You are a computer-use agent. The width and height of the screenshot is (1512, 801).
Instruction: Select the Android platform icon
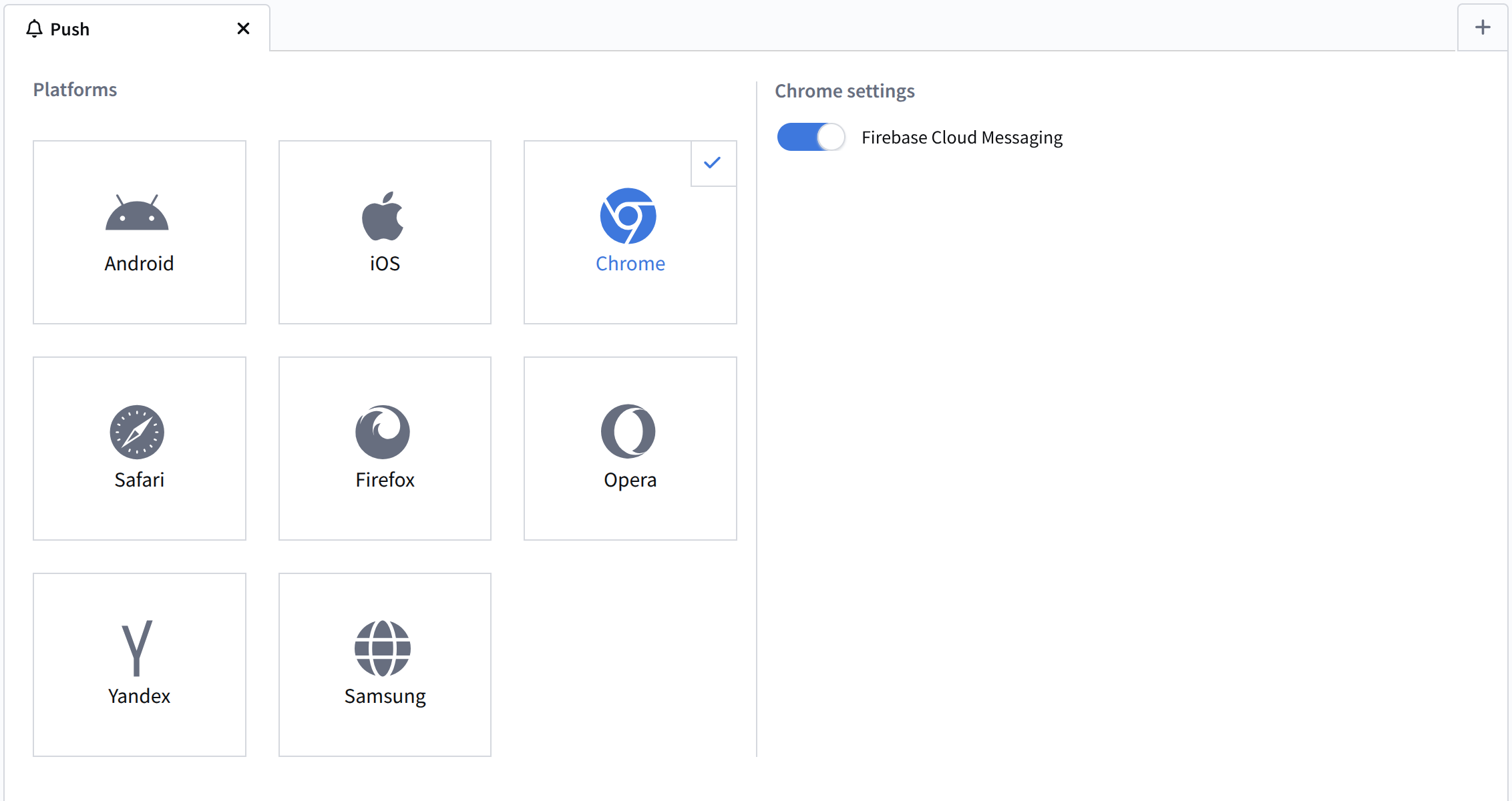[137, 212]
